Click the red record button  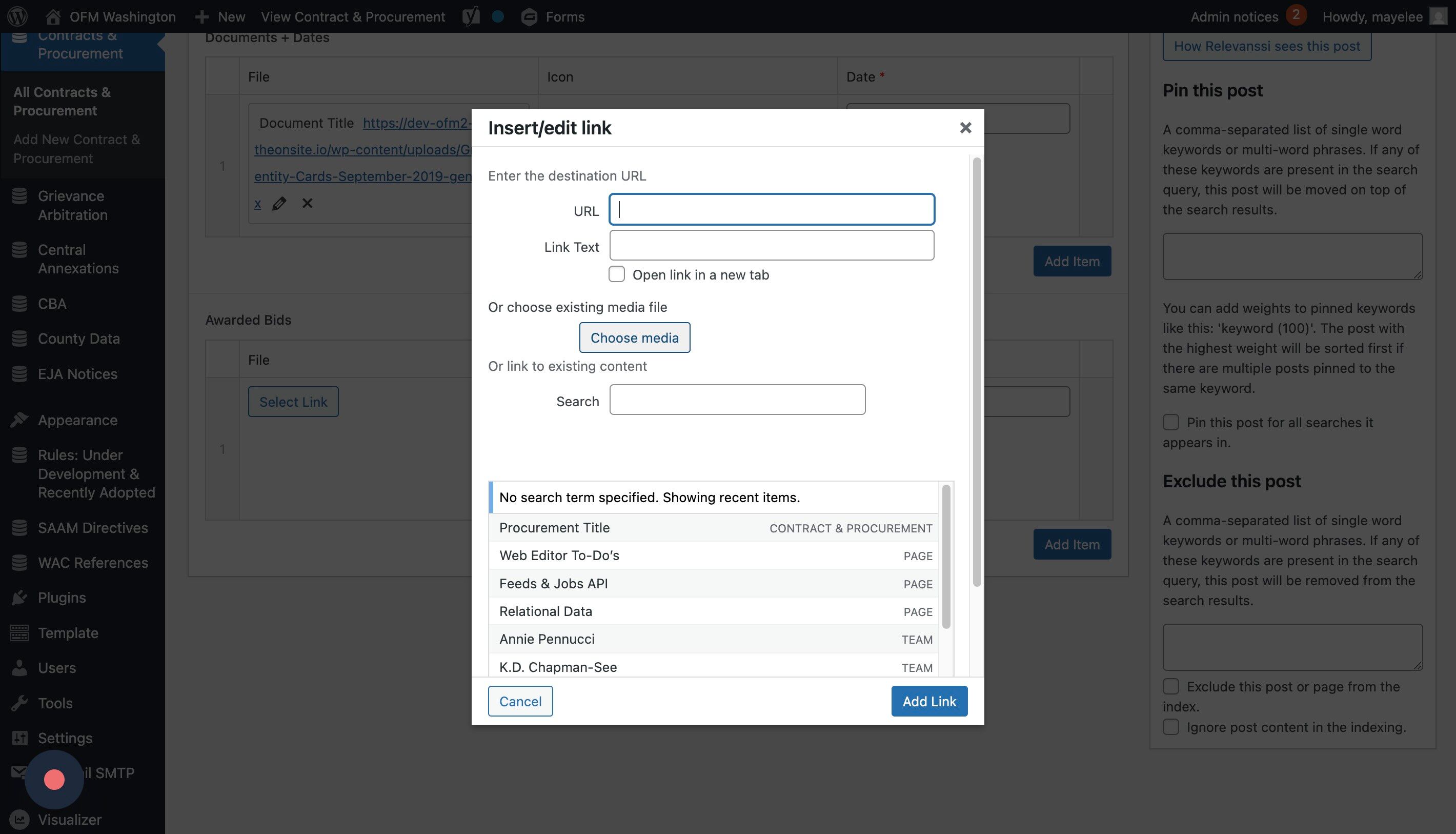pyautogui.click(x=54, y=779)
